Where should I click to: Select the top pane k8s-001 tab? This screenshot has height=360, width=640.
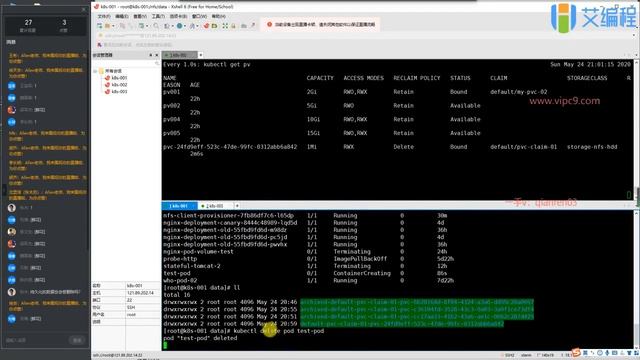point(180,55)
